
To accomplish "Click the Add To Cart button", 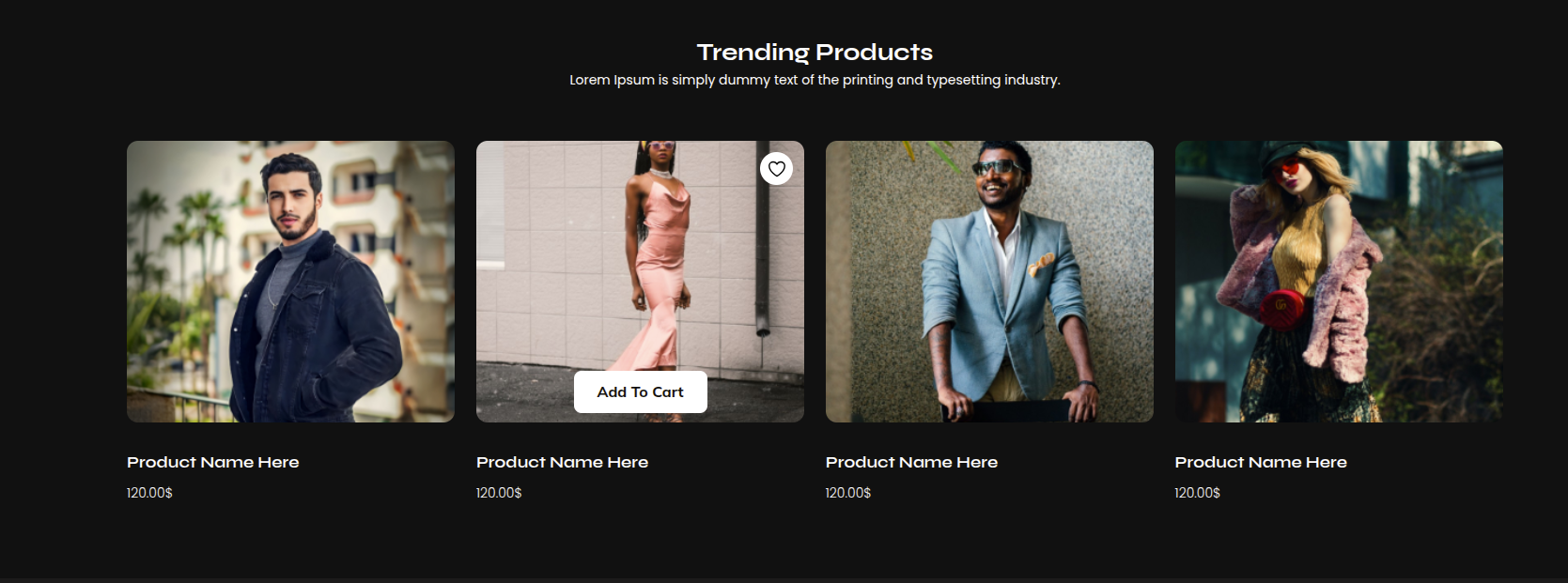I will [641, 392].
